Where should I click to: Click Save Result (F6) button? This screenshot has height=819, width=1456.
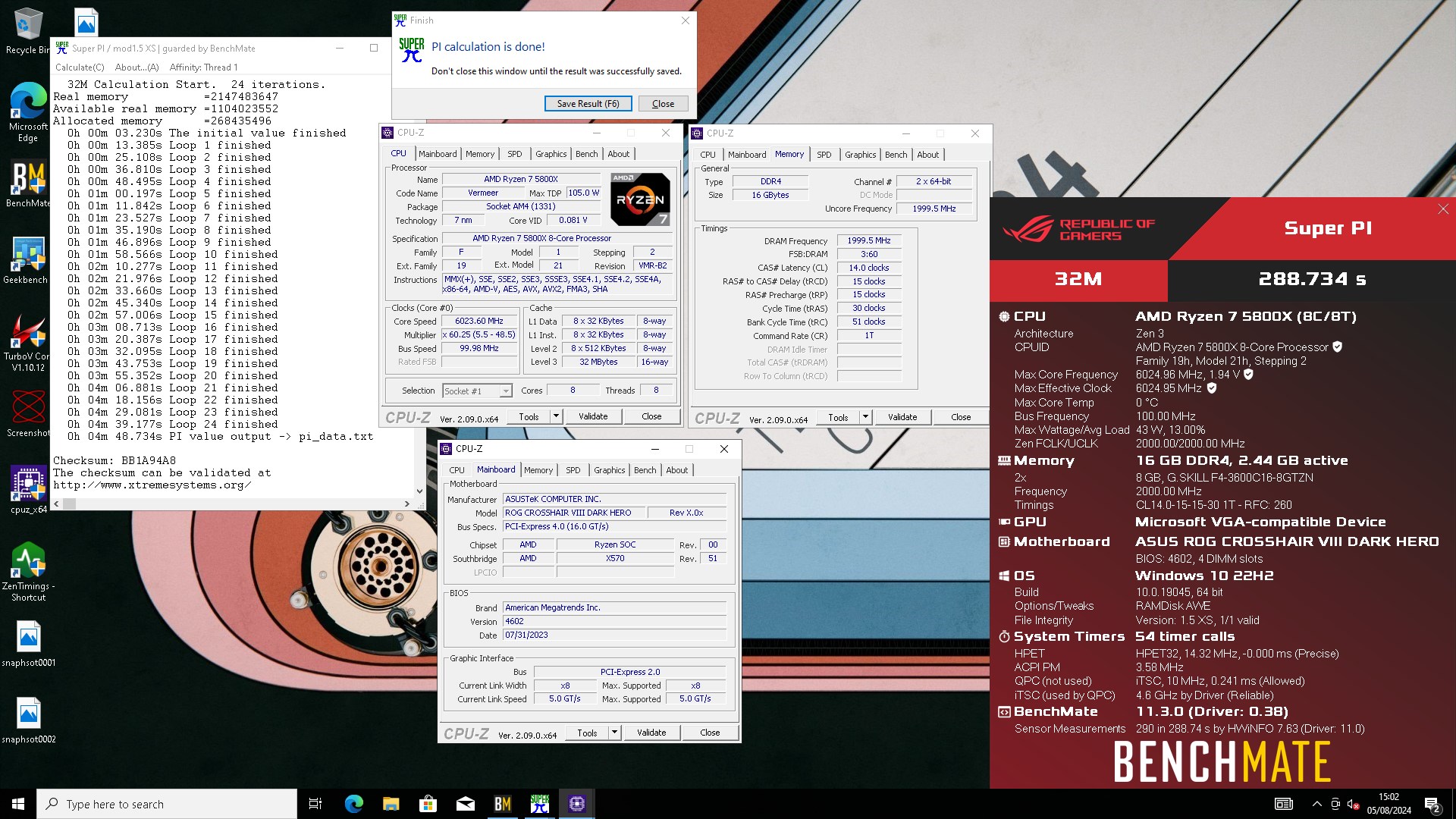pos(588,104)
